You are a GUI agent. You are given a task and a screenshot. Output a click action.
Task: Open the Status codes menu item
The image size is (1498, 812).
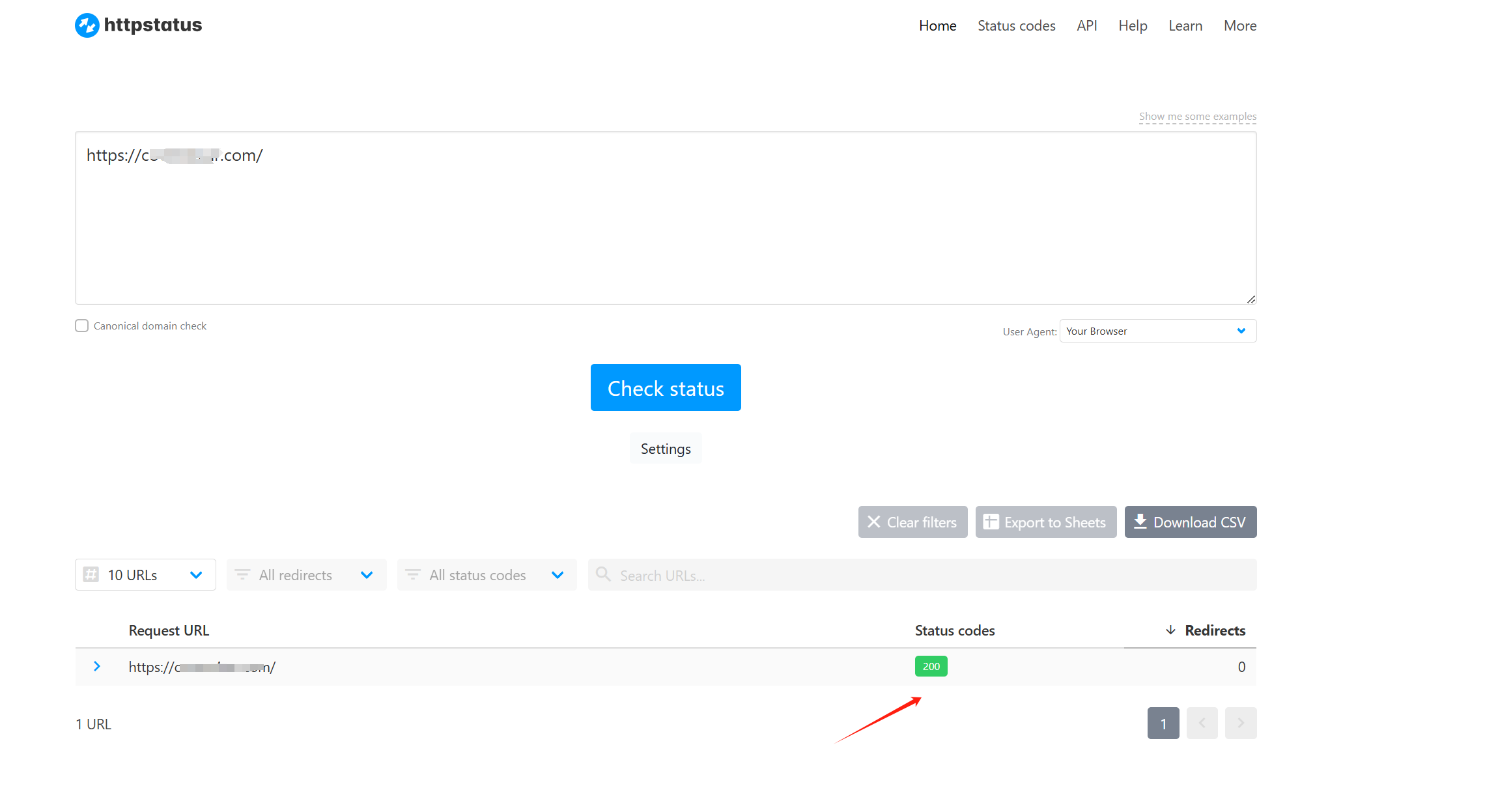click(1016, 26)
